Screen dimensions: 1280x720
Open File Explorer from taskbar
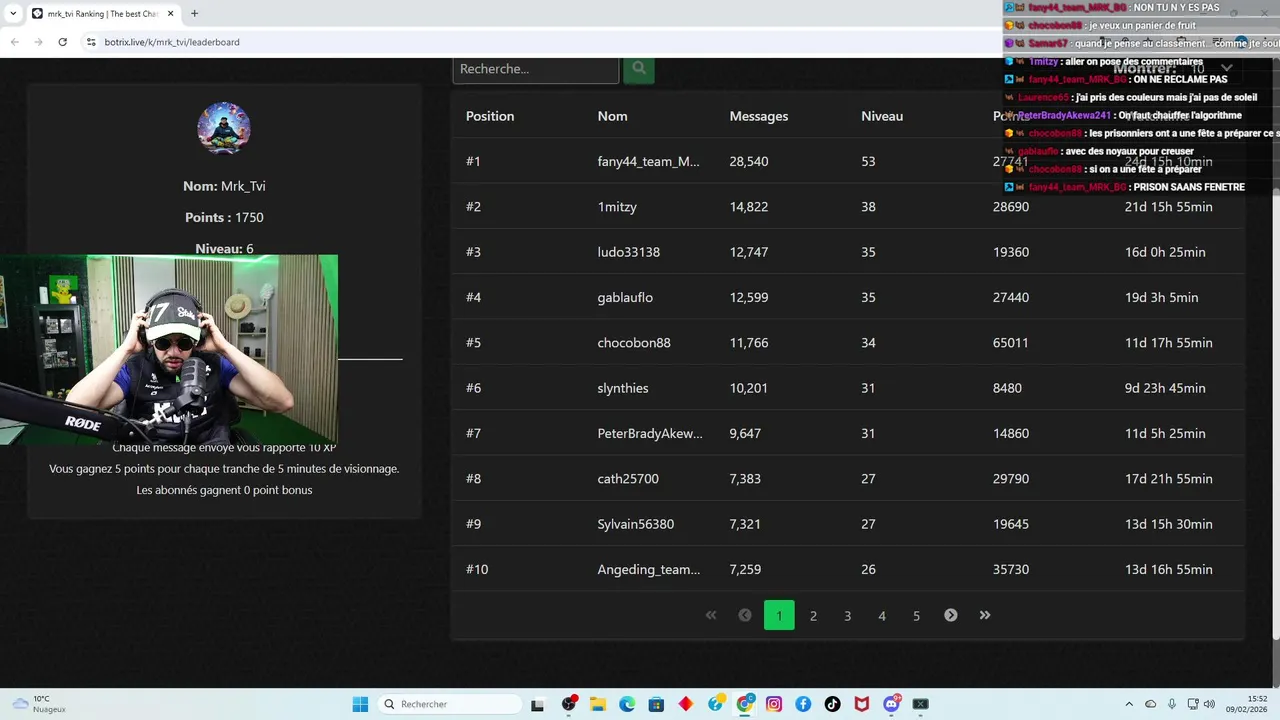597,704
